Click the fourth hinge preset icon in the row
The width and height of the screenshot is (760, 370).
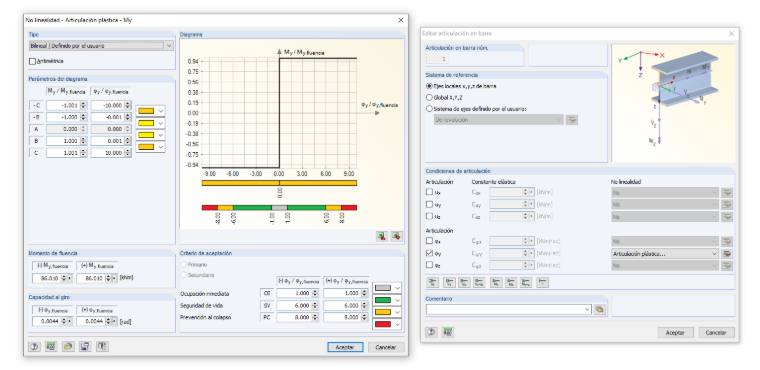479,282
